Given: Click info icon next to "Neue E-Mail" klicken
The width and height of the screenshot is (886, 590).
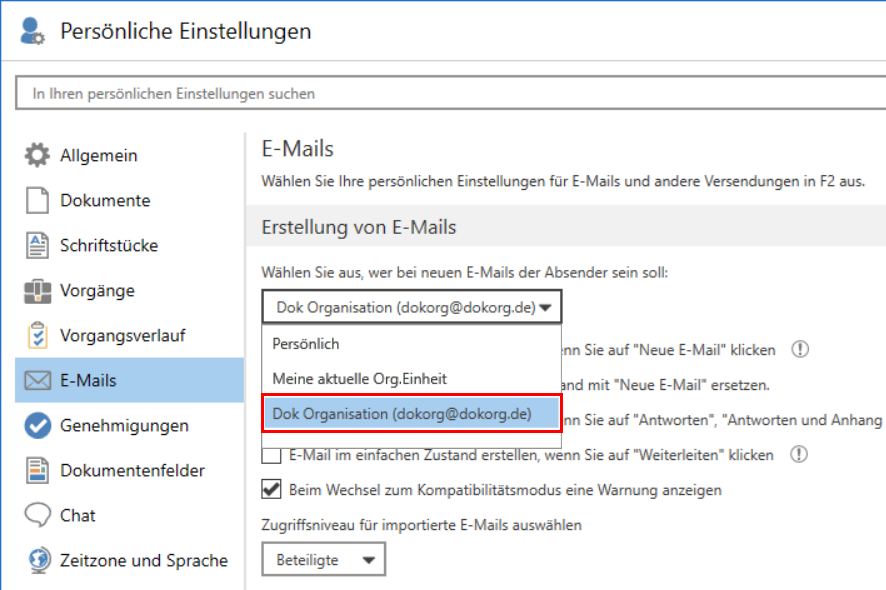Looking at the screenshot, I should pyautogui.click(x=800, y=350).
